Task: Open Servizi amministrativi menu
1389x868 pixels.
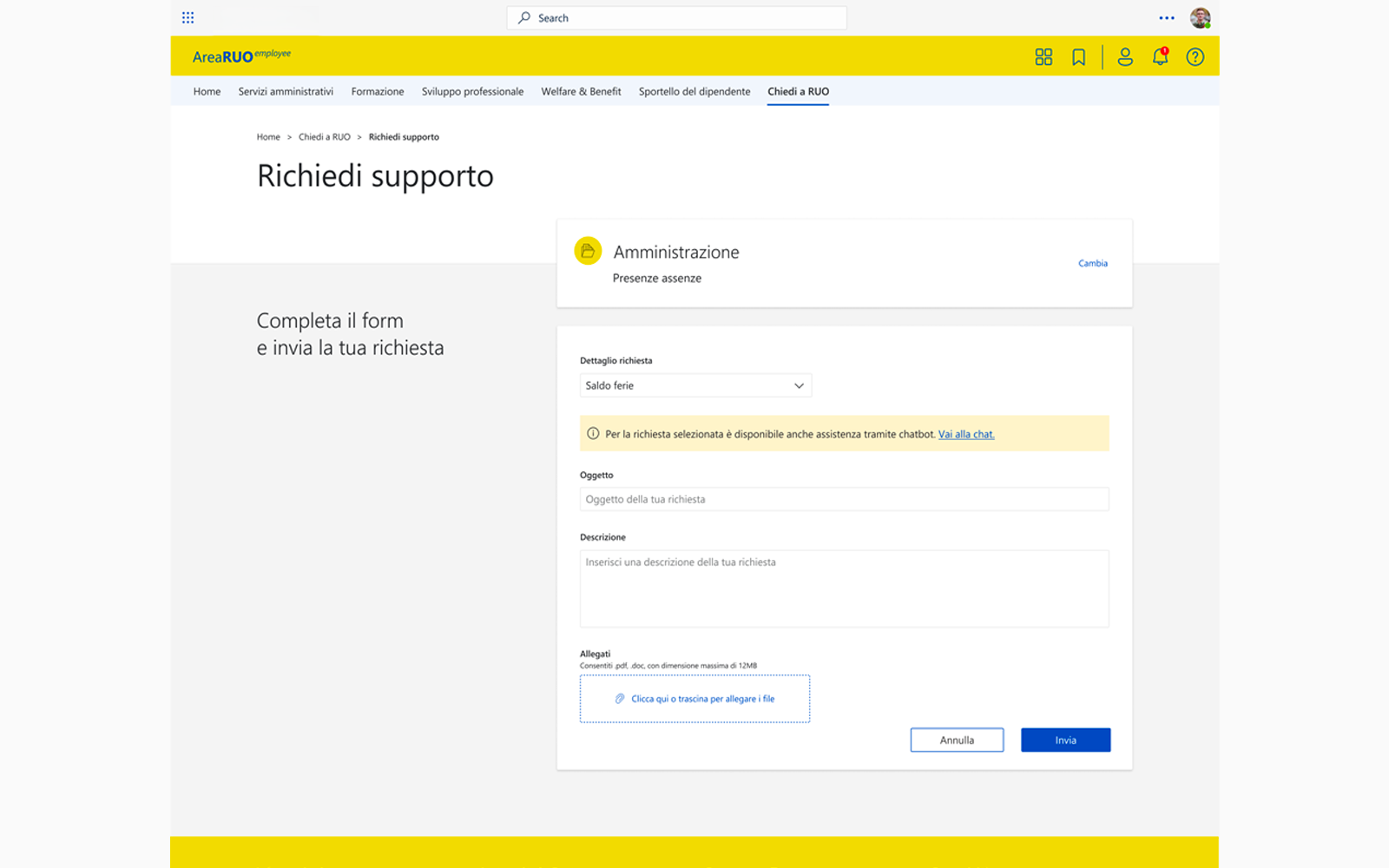Action: pos(286,91)
